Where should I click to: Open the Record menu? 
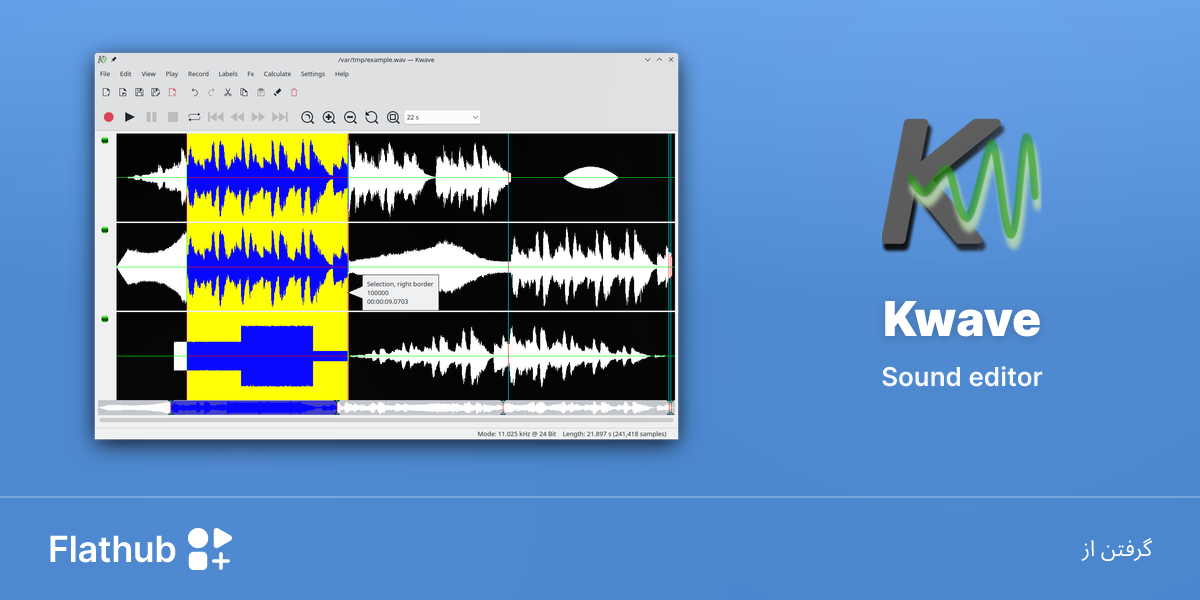click(x=198, y=74)
